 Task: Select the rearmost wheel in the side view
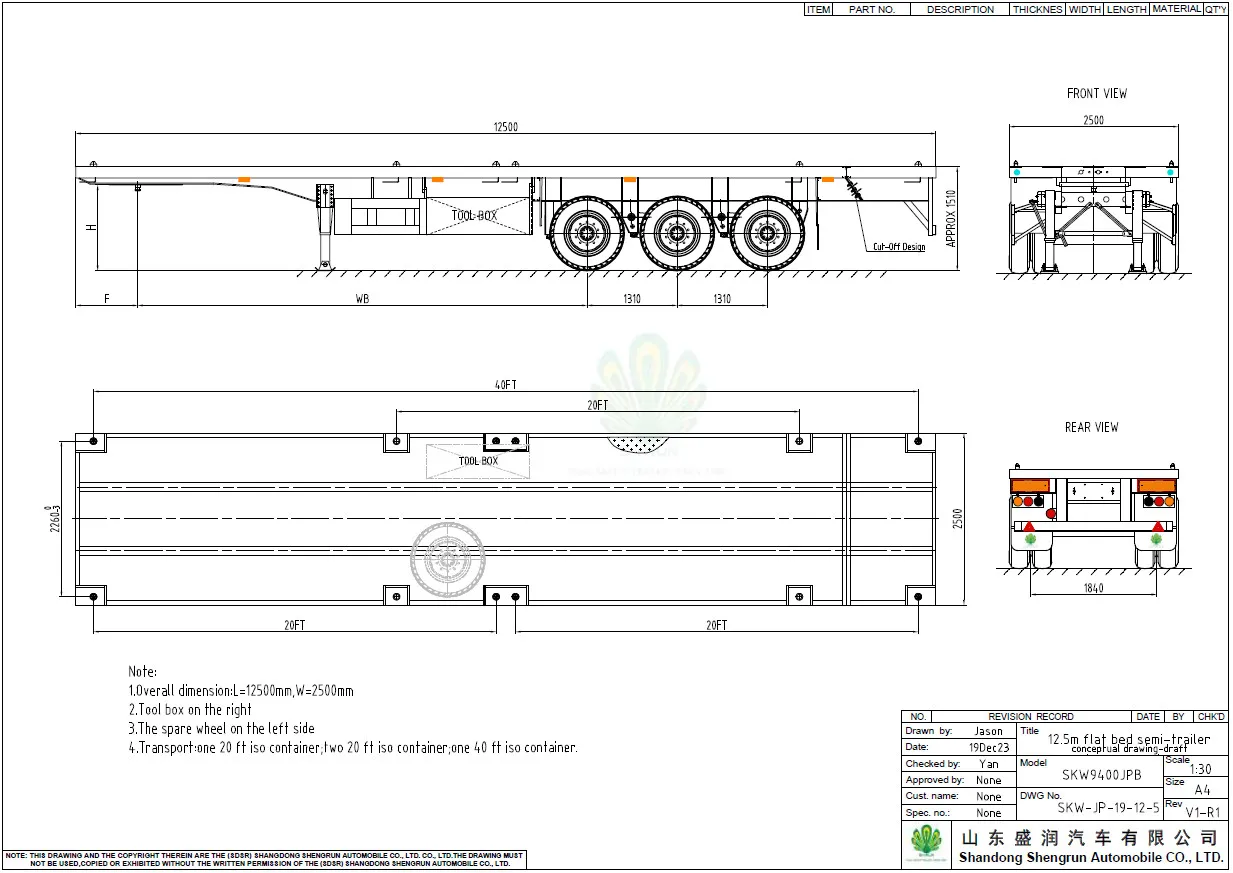pos(767,234)
